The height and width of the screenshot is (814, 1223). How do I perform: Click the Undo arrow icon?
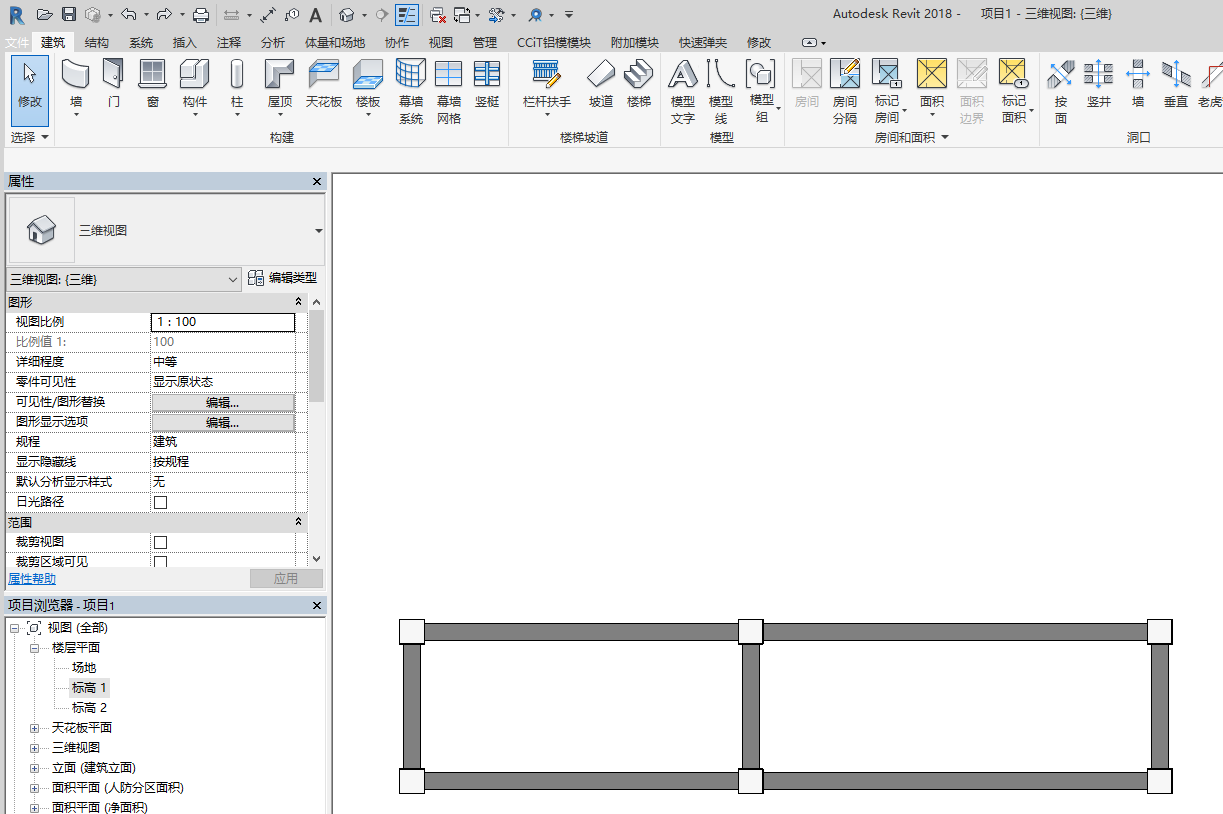click(128, 15)
